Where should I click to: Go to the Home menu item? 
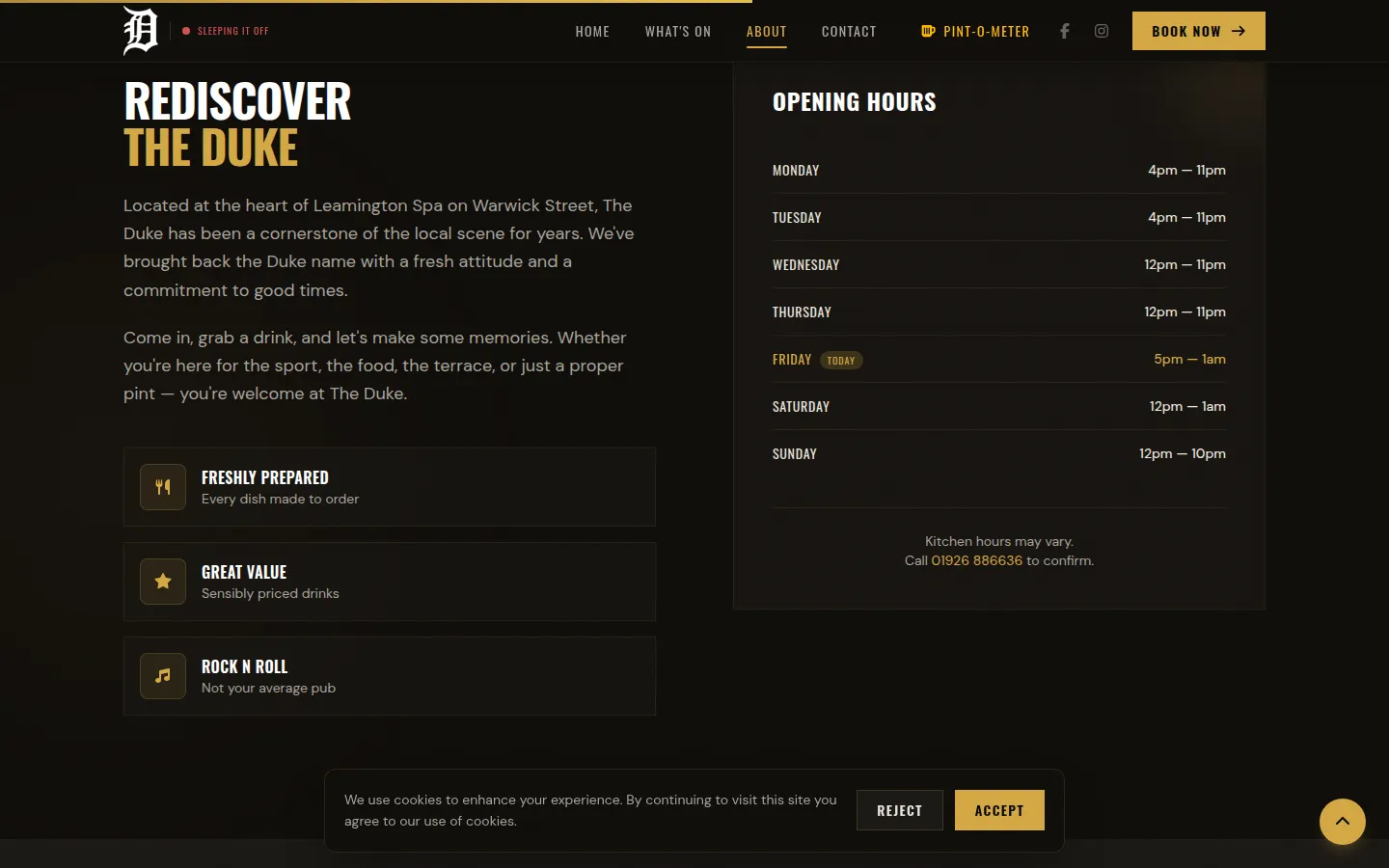[x=592, y=32]
